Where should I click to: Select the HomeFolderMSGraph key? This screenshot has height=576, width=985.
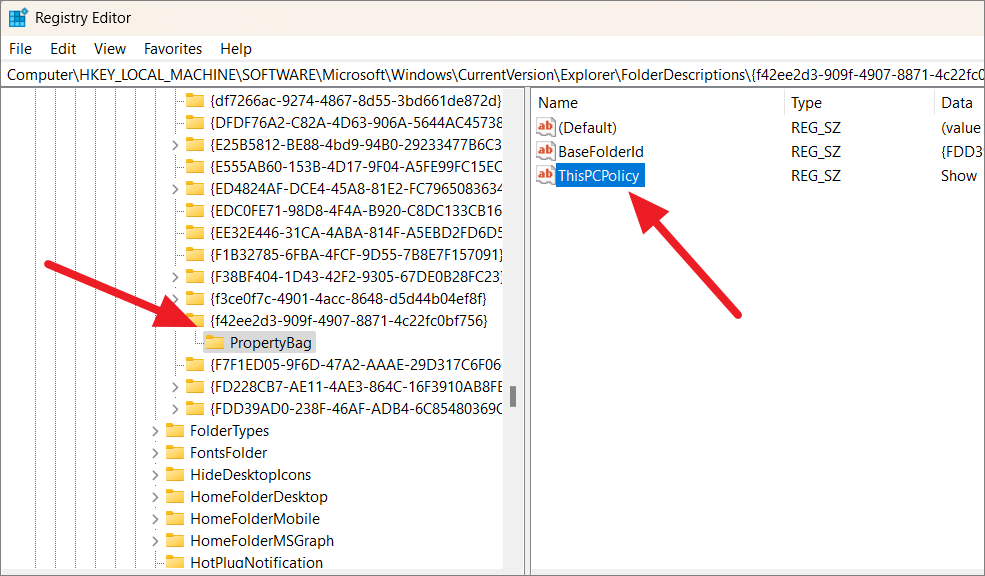point(262,541)
